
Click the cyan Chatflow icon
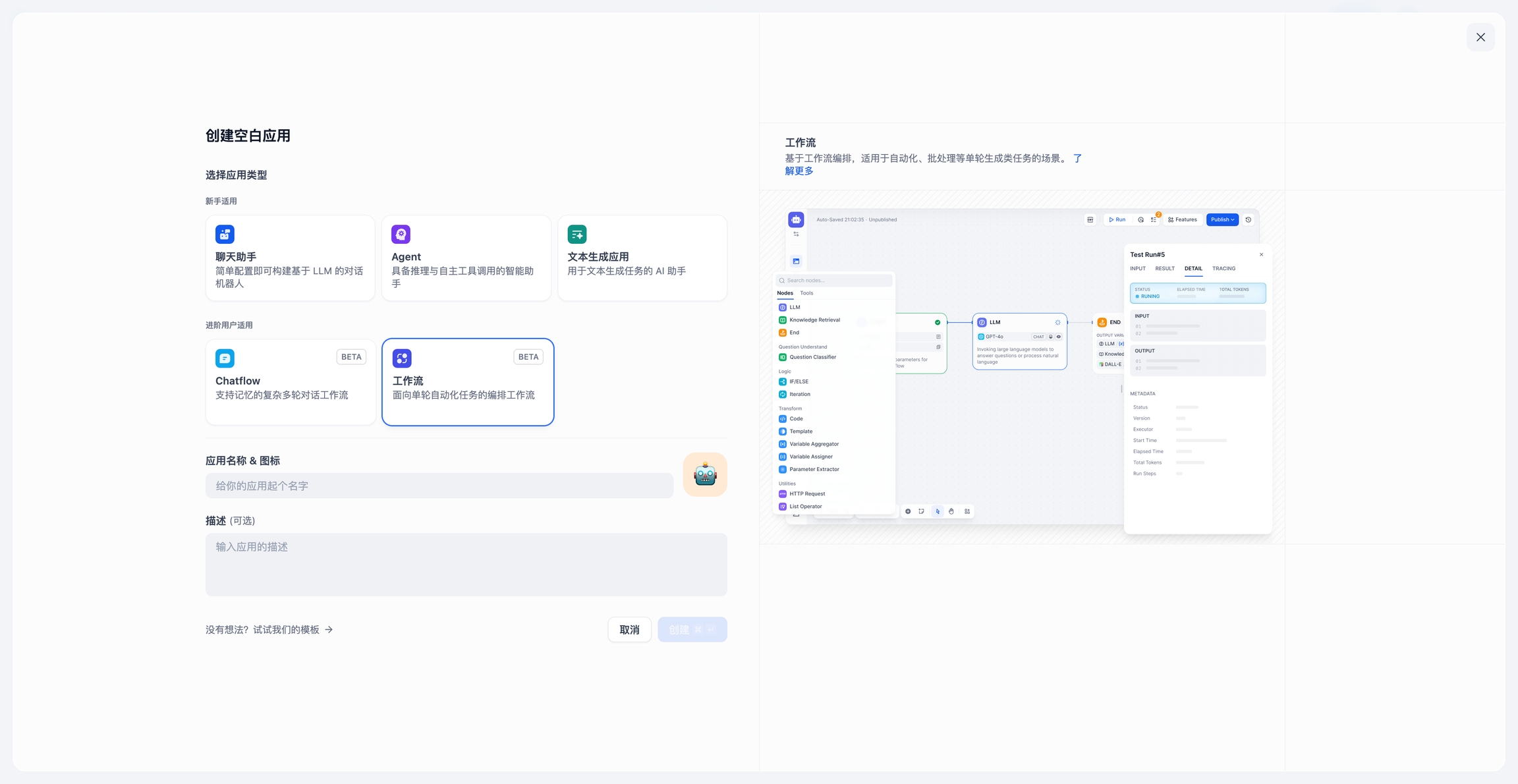[225, 358]
